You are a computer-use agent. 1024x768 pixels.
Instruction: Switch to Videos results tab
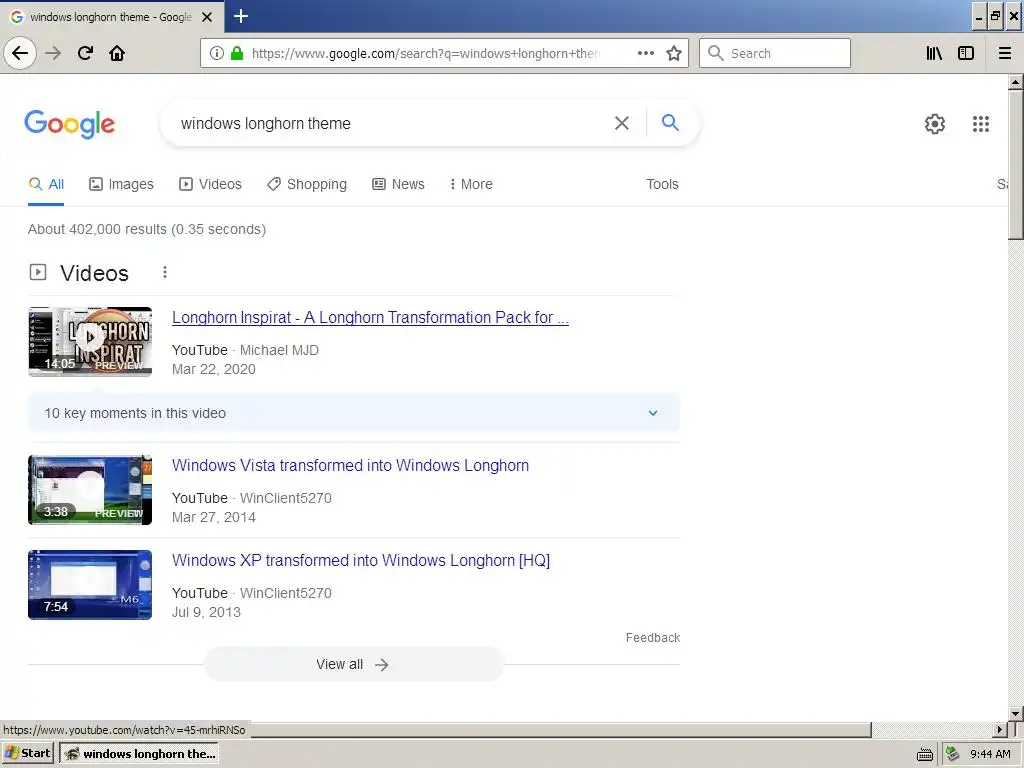point(210,184)
